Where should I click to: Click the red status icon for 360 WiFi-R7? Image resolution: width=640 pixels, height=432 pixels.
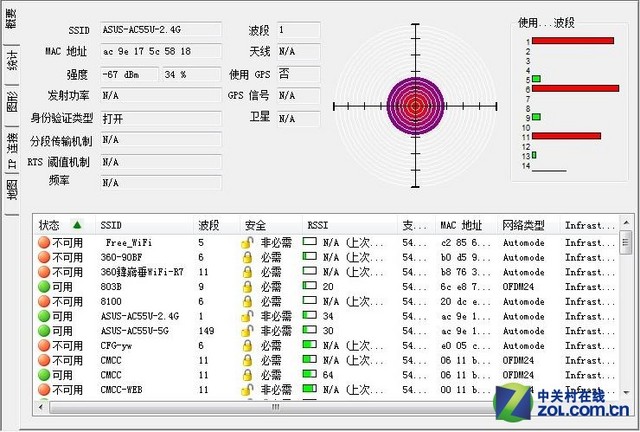(44, 272)
